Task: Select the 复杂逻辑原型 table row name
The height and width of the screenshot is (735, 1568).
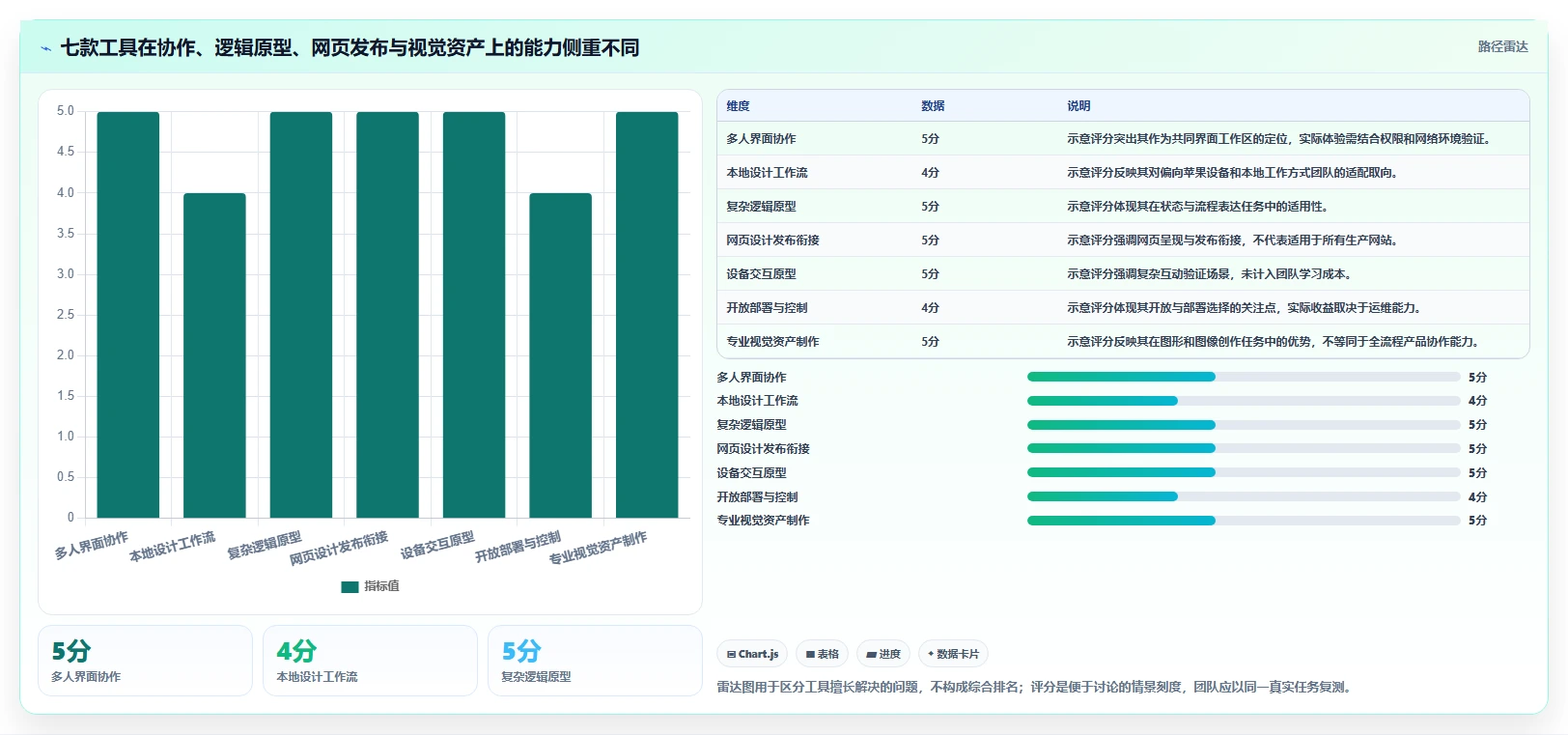Action: point(761,207)
